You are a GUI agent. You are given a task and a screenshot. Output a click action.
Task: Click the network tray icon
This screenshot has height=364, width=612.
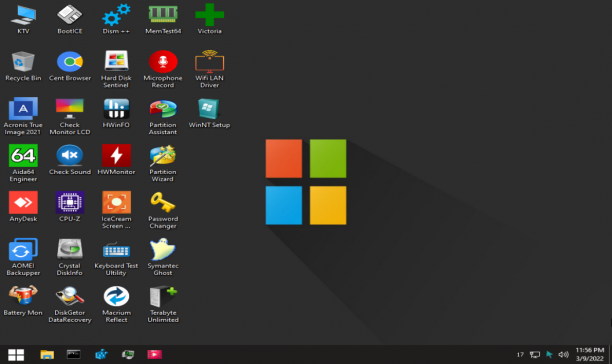[x=535, y=355]
